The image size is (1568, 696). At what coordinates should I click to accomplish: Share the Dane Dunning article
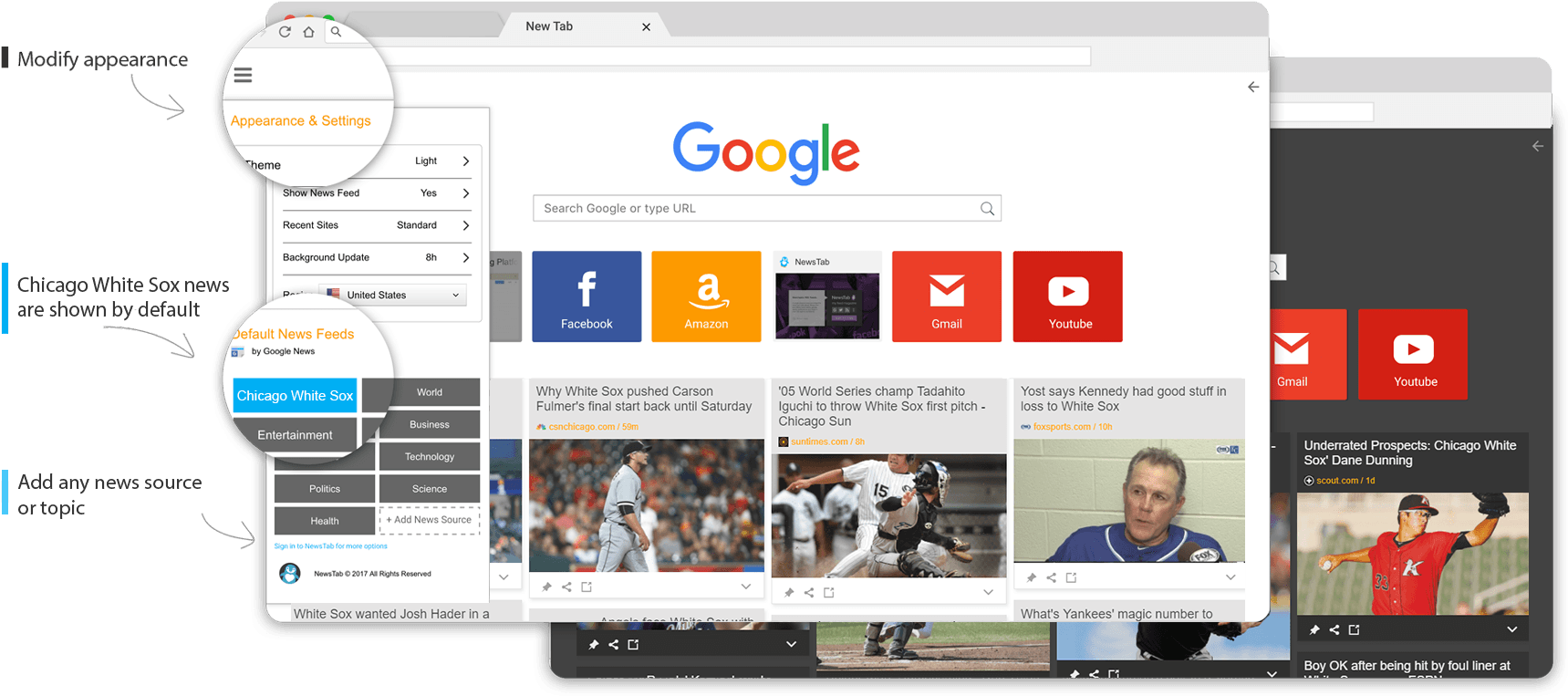click(x=1334, y=629)
